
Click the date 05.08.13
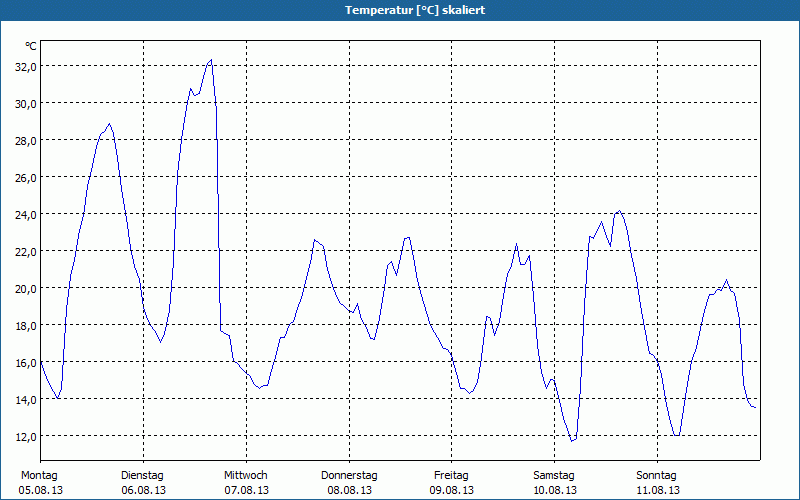[x=41, y=490]
